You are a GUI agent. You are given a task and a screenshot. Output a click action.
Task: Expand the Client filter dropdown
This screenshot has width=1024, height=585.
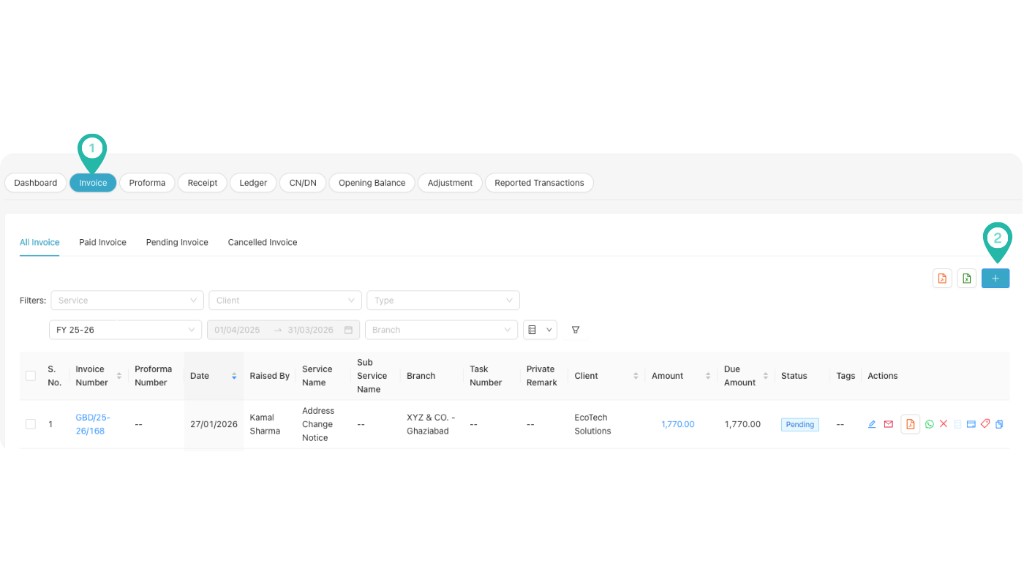point(284,300)
